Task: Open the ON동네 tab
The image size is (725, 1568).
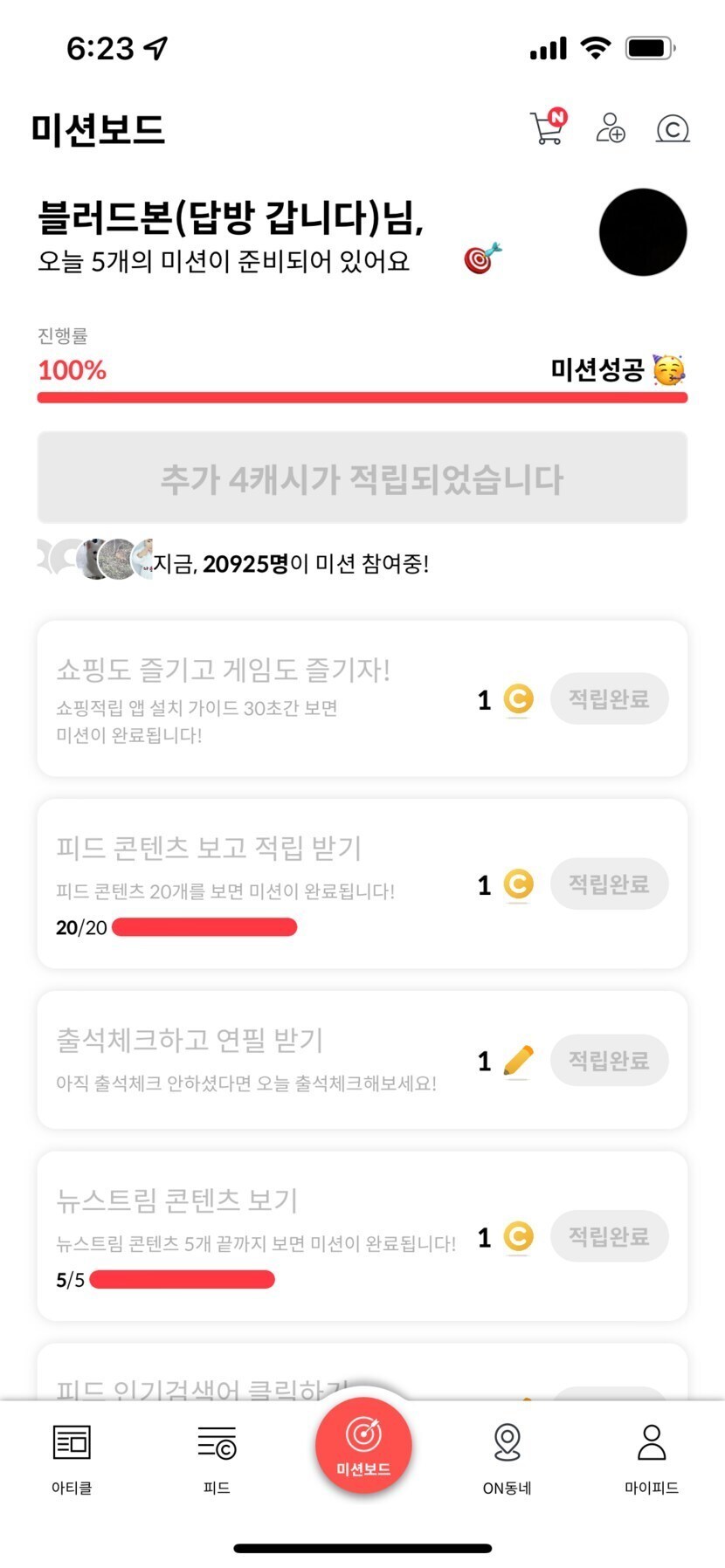Action: (x=507, y=1456)
